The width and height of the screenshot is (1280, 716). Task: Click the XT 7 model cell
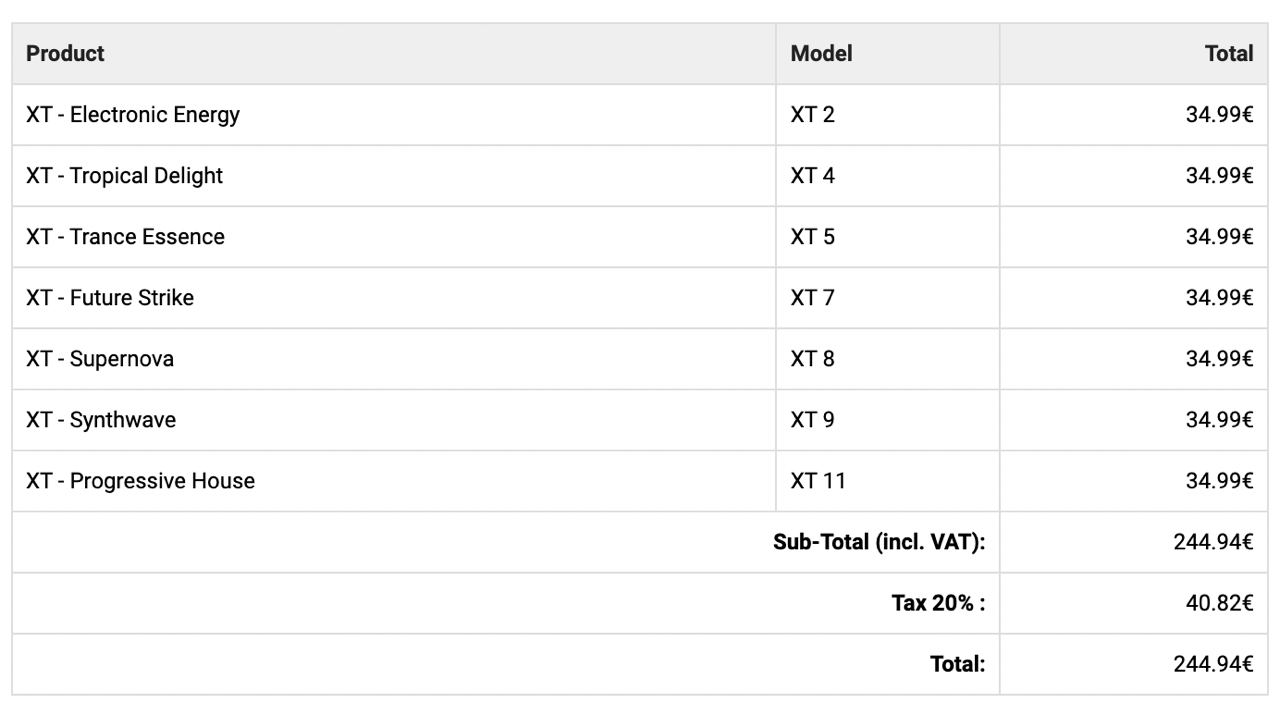click(888, 298)
